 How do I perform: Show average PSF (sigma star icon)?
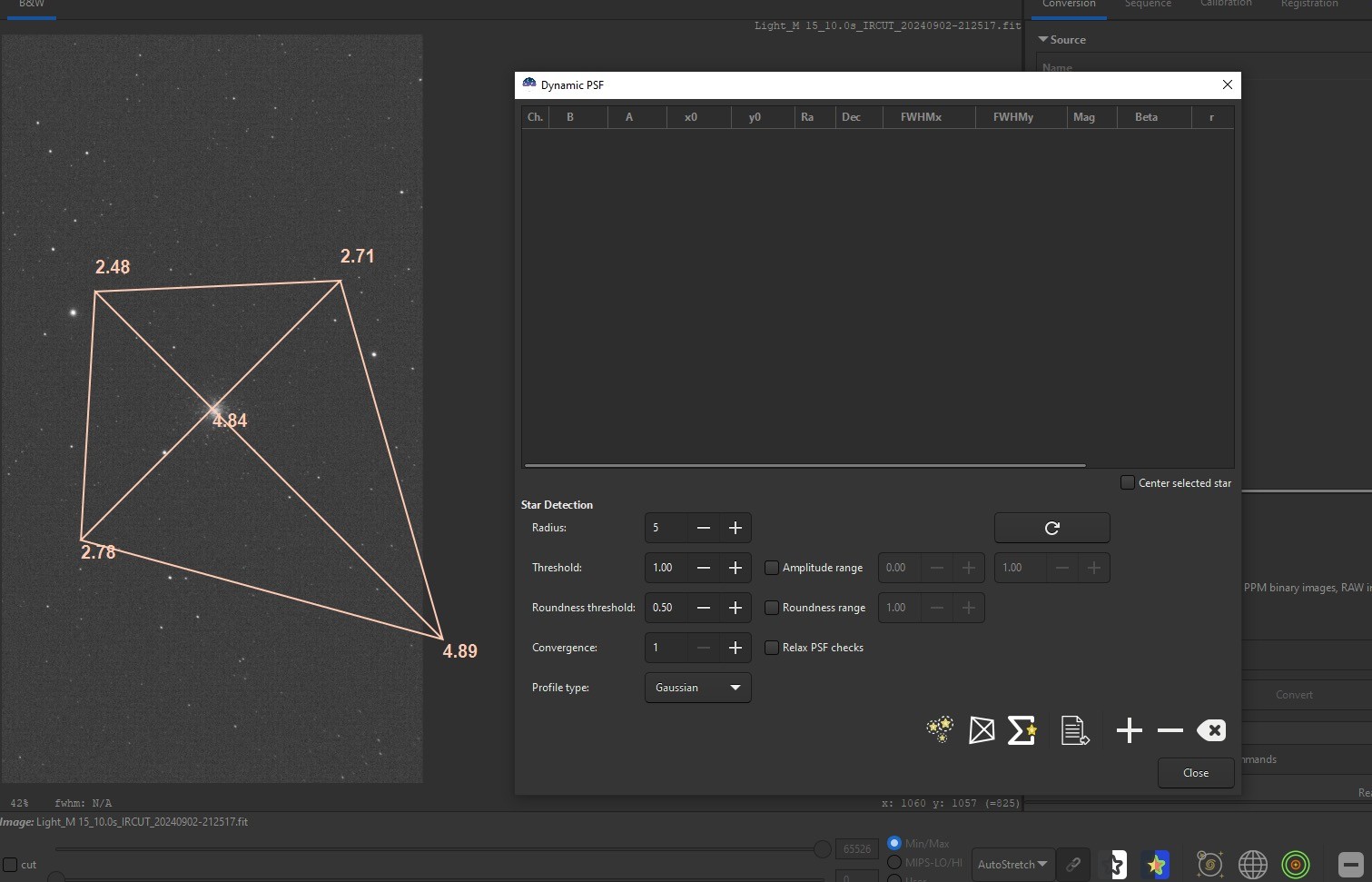click(x=1022, y=730)
